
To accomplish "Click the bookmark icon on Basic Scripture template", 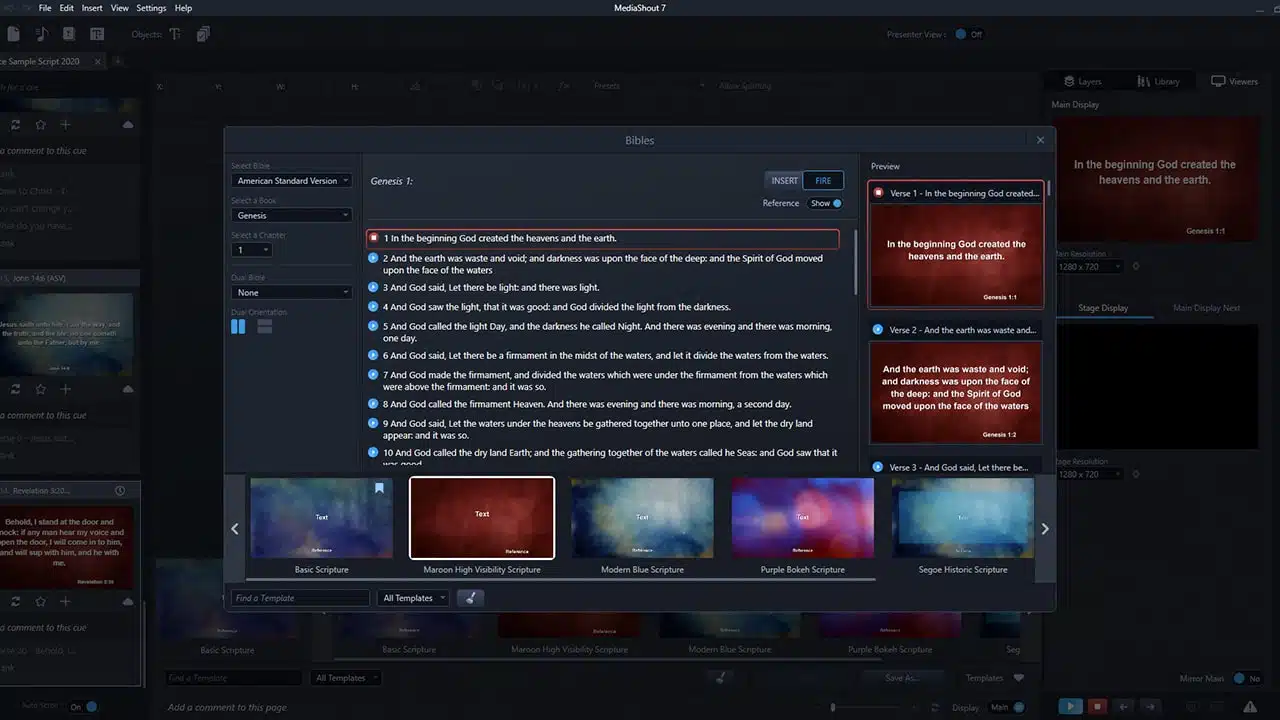I will [x=379, y=488].
